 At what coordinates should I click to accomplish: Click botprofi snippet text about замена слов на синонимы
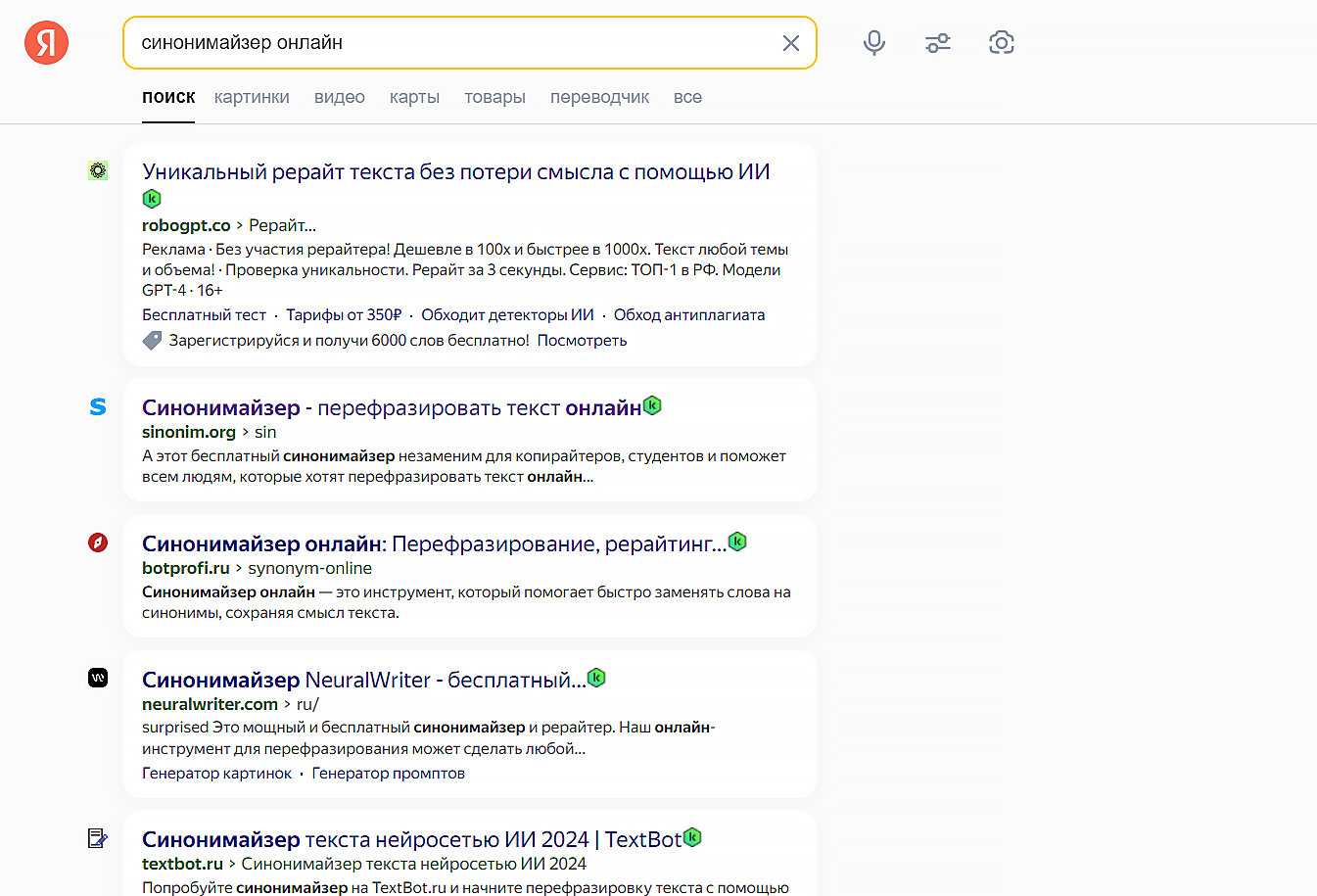[466, 602]
